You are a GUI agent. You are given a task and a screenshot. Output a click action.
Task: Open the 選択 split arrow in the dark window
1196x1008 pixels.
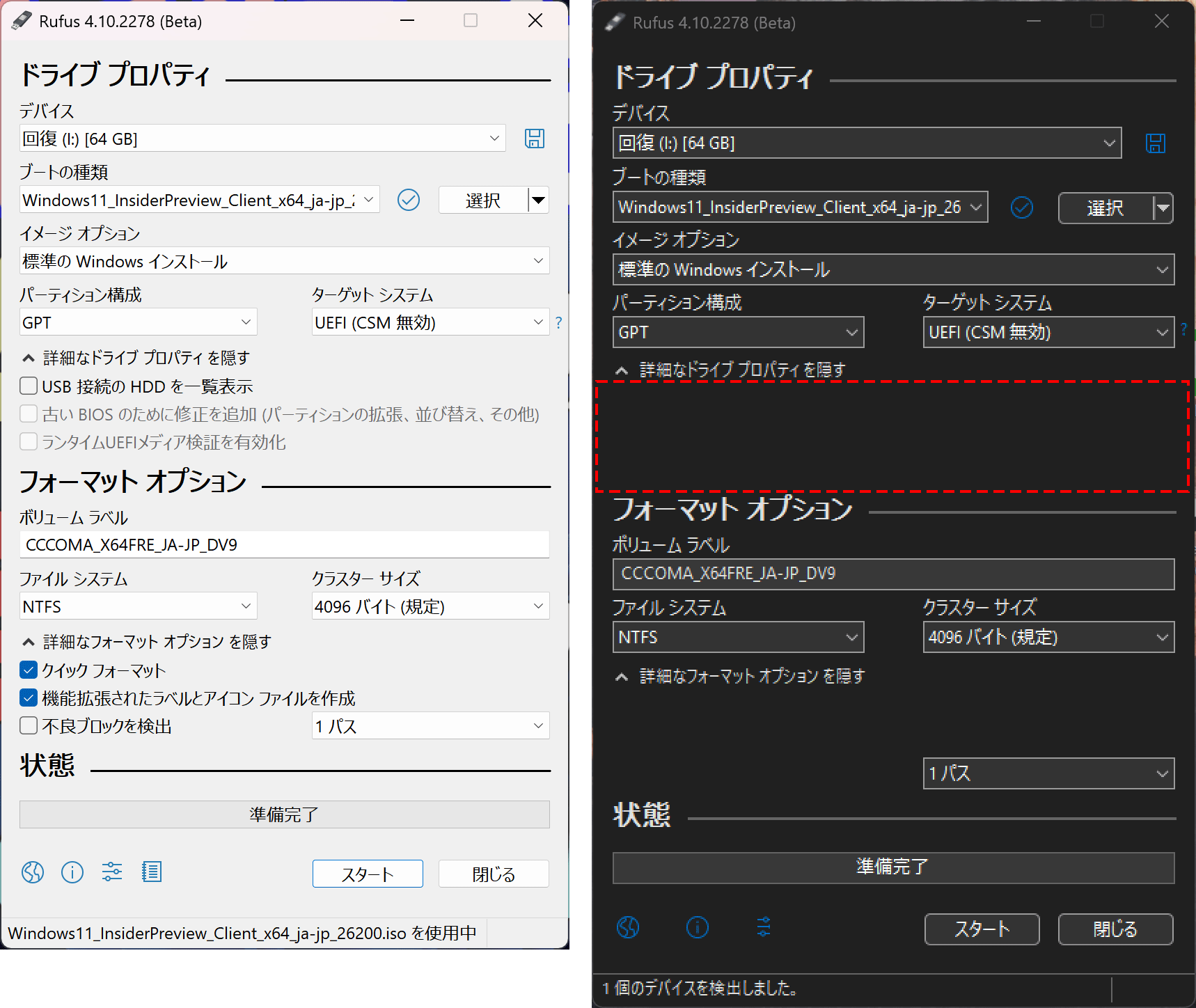coord(1163,208)
